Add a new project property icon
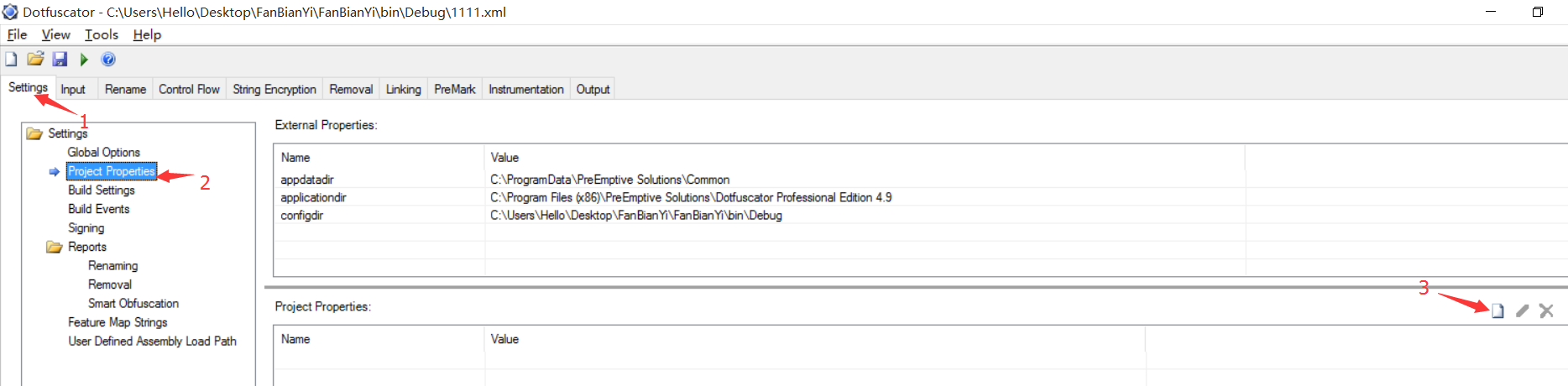 point(1497,310)
